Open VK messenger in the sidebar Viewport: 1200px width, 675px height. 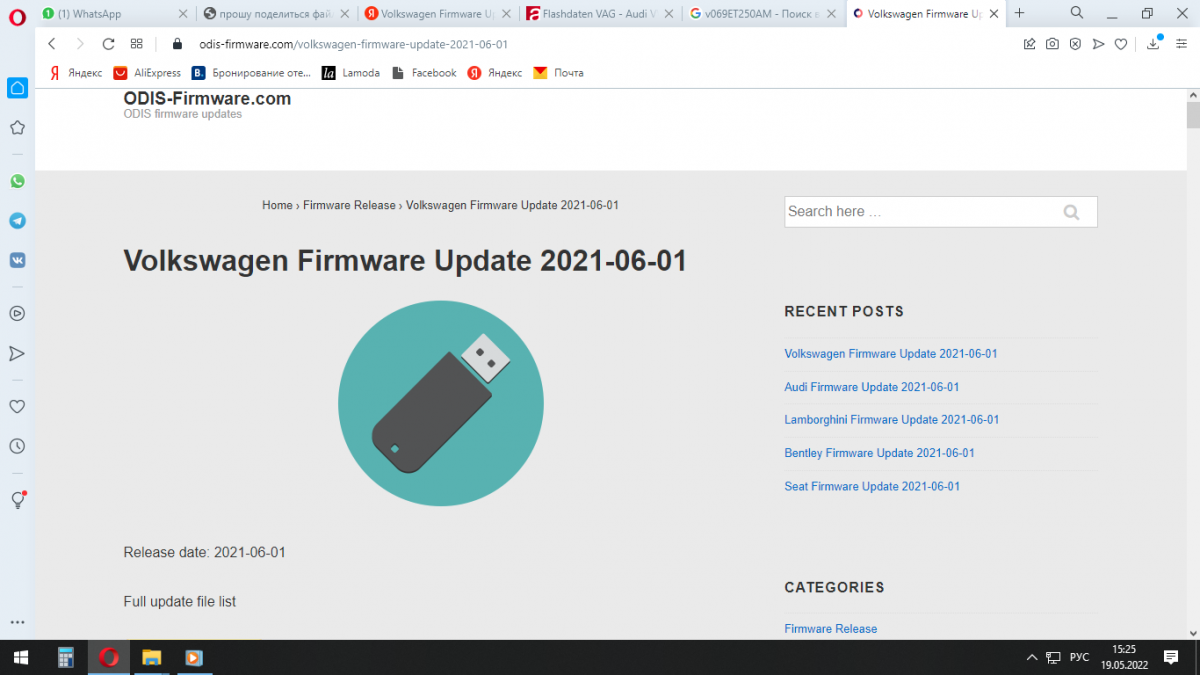pyautogui.click(x=17, y=260)
